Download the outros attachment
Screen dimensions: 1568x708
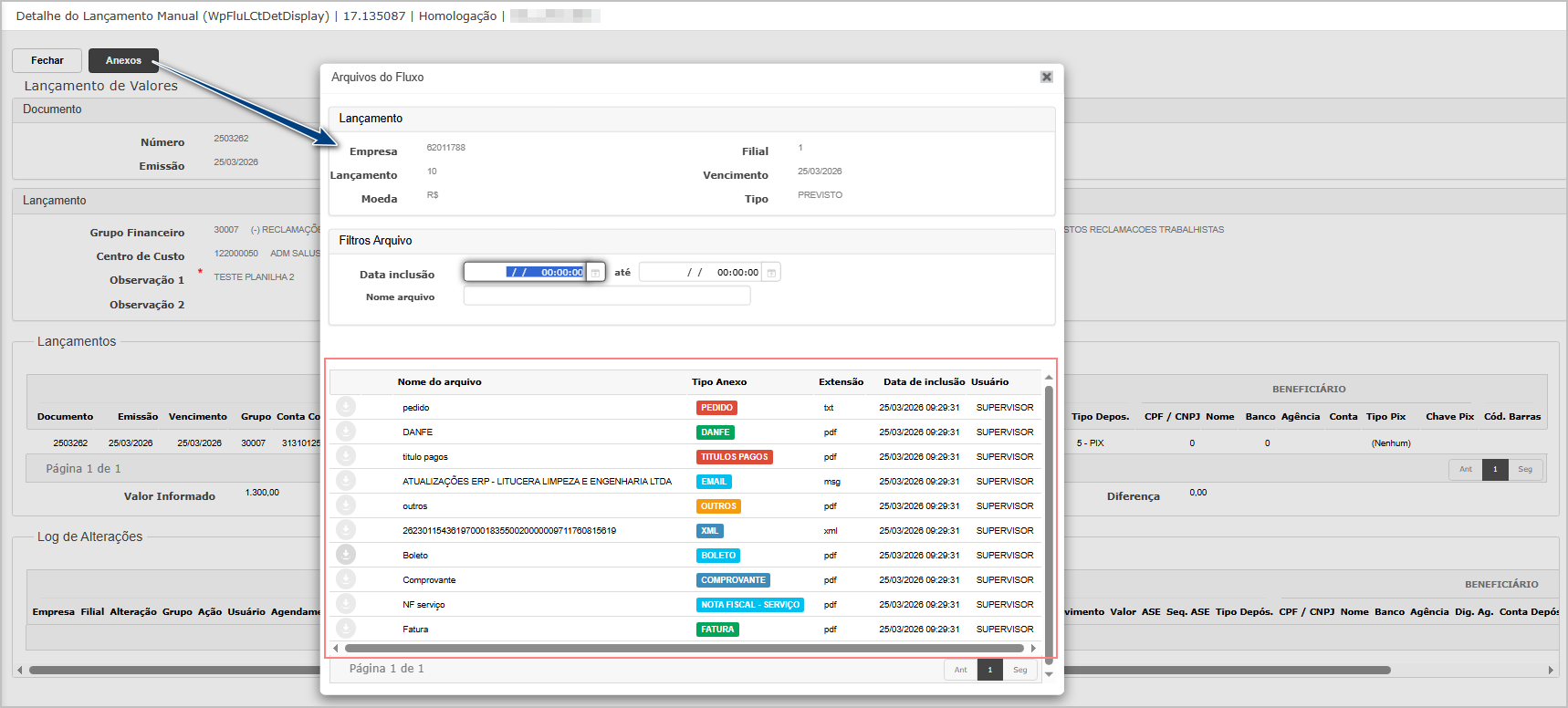pos(346,505)
